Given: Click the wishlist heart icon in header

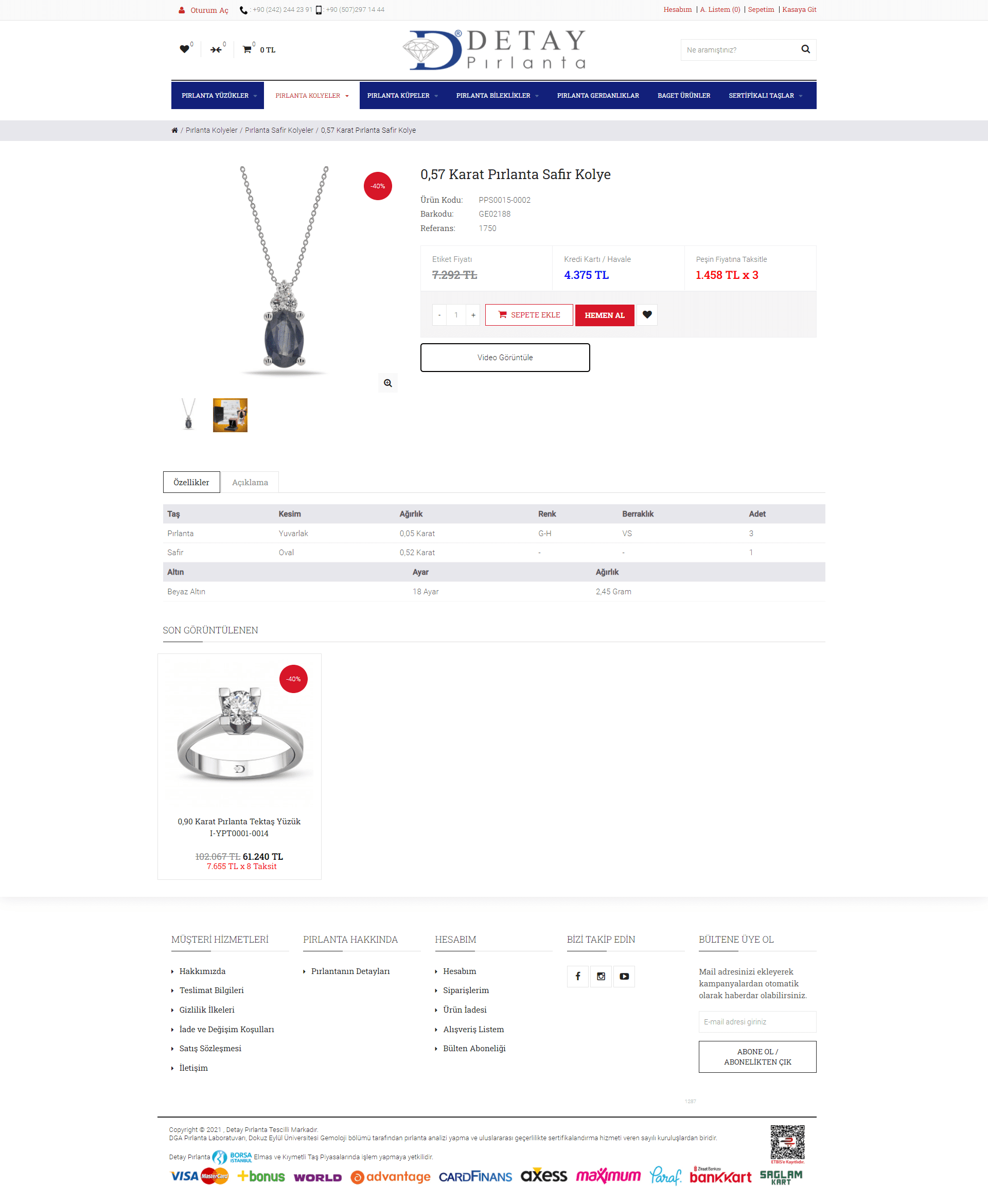Looking at the screenshot, I should tap(184, 49).
